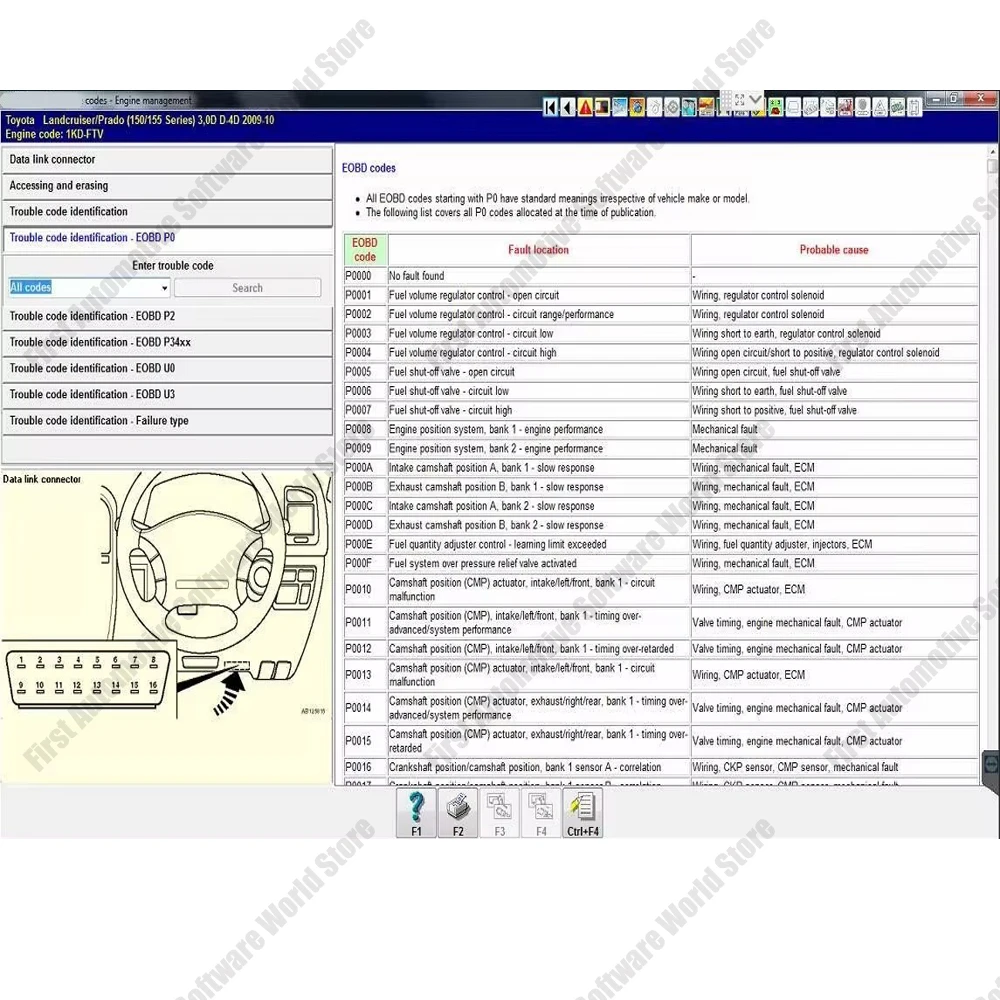Screen dimensions: 1000x1000
Task: Click the go-to-first arrow toolbar icon
Action: [x=550, y=108]
